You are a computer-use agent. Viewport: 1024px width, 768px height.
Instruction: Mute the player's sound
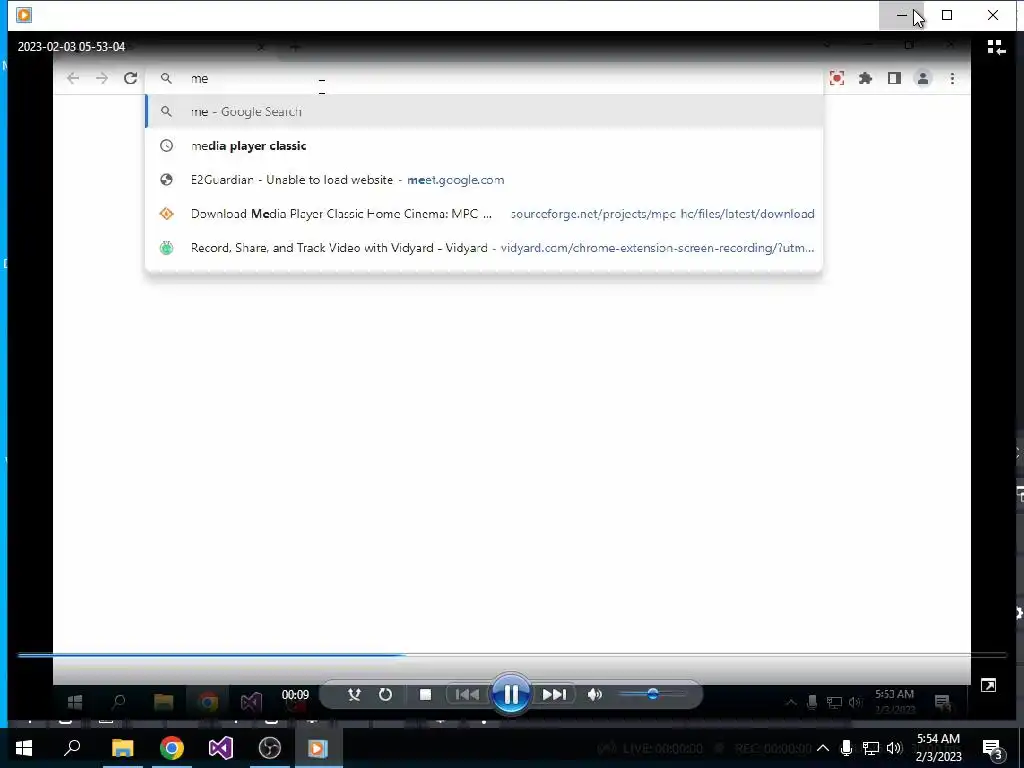pyautogui.click(x=594, y=694)
